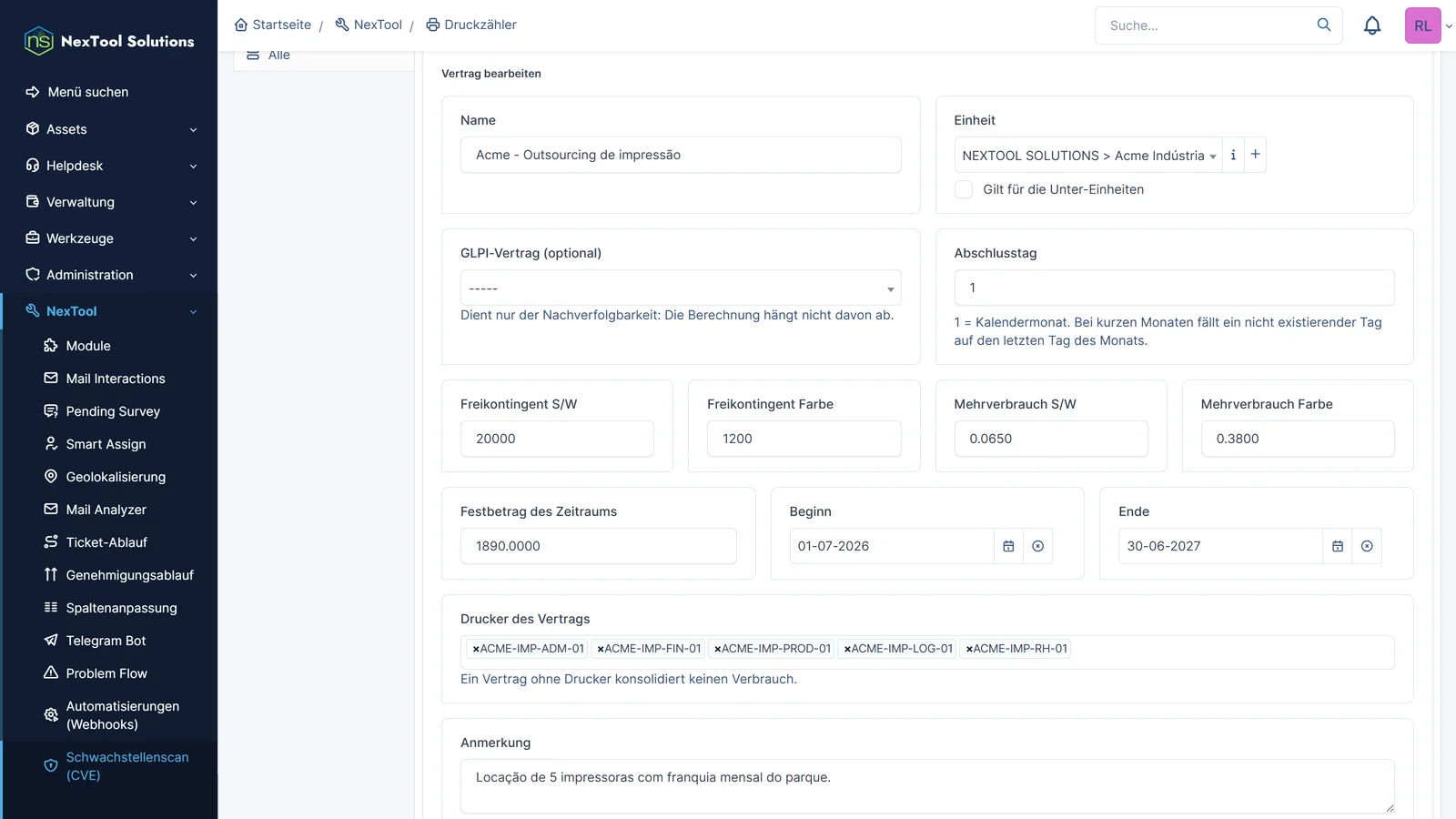Open the Einheit selection dropdown
1456x819 pixels.
(1088, 155)
